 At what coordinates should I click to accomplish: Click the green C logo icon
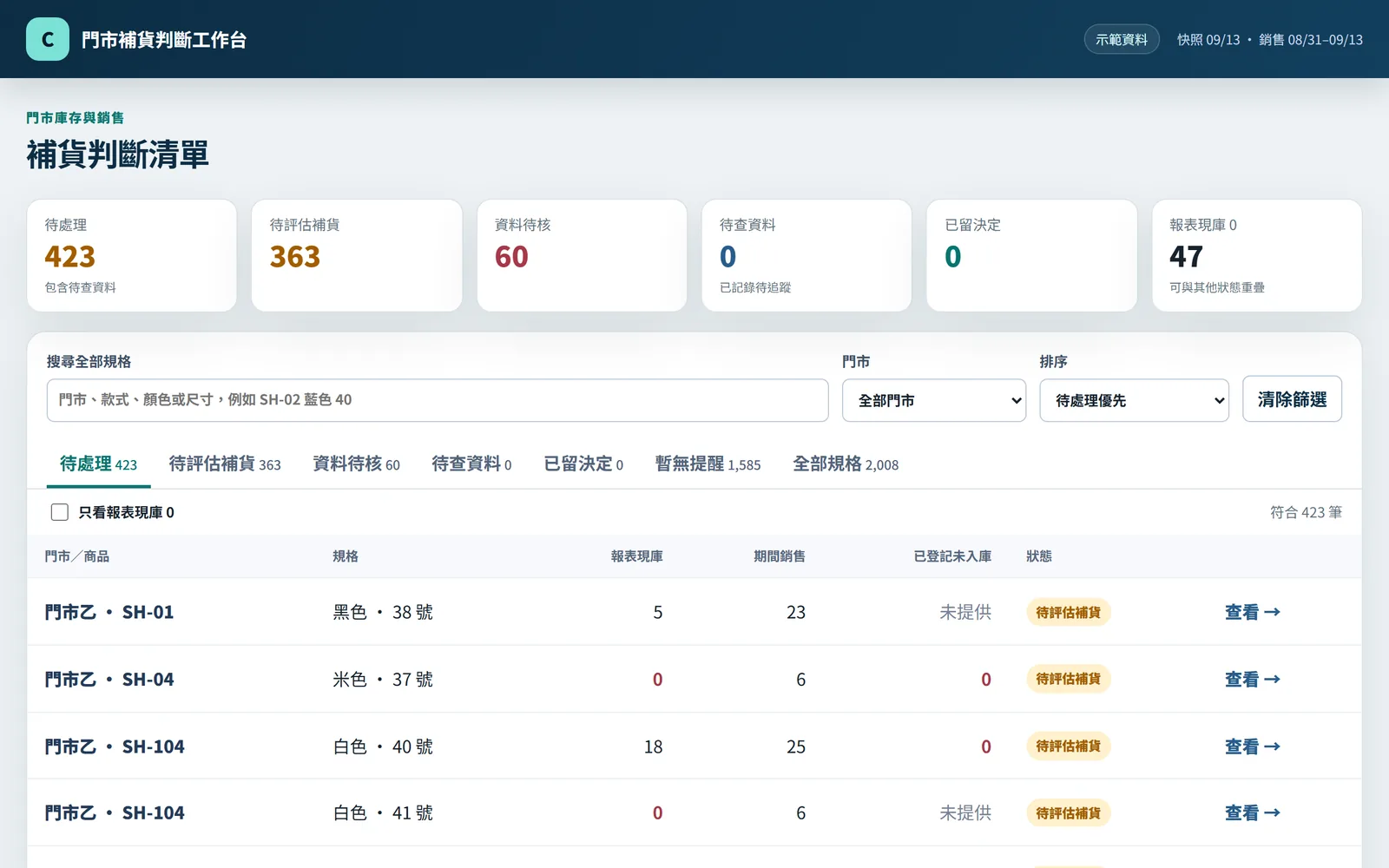click(x=48, y=39)
